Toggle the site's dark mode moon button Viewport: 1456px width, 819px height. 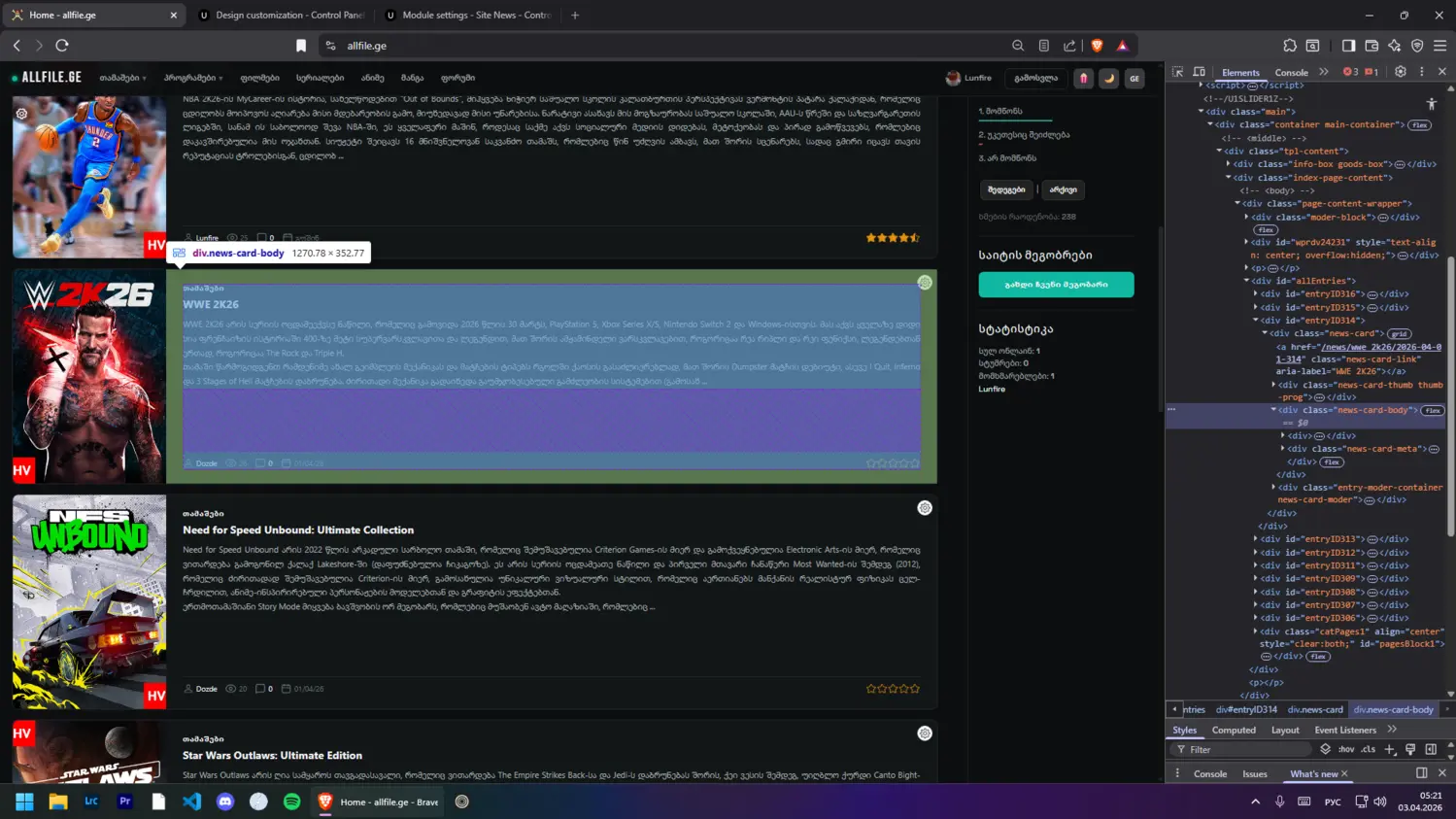pyautogui.click(x=1108, y=79)
